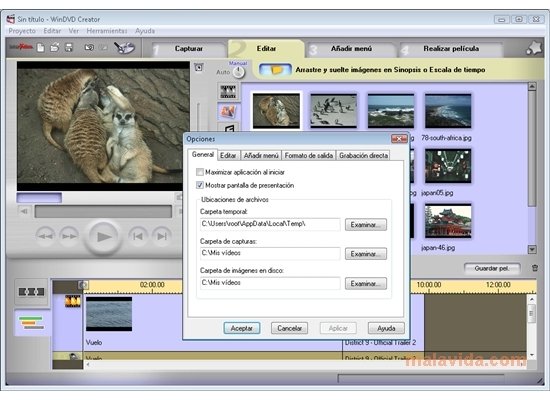Screen dimensions: 550x400
Task: Select the Vuelo clip on the timeline
Action: click(109, 314)
